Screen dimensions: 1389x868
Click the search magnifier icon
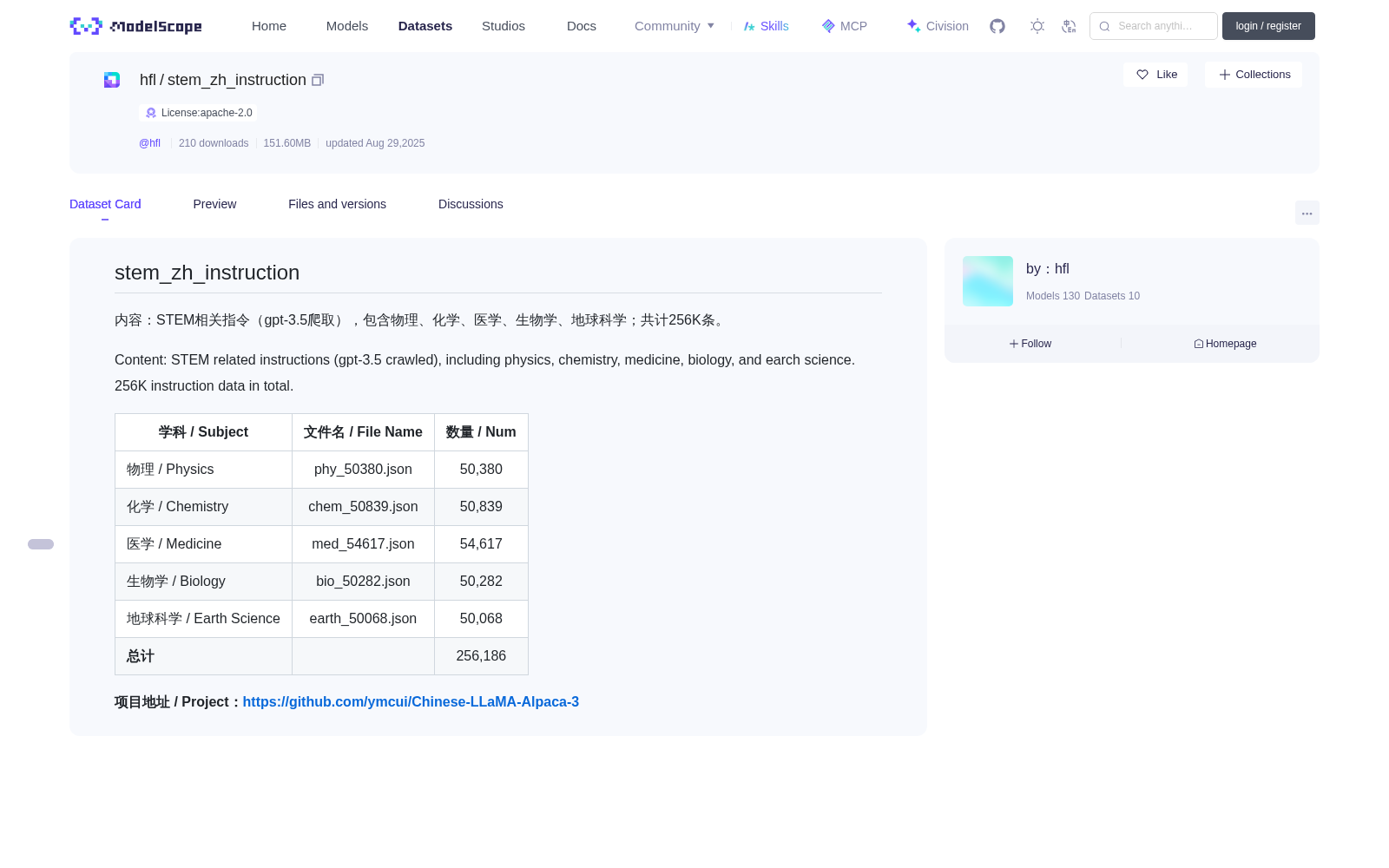click(x=1104, y=26)
